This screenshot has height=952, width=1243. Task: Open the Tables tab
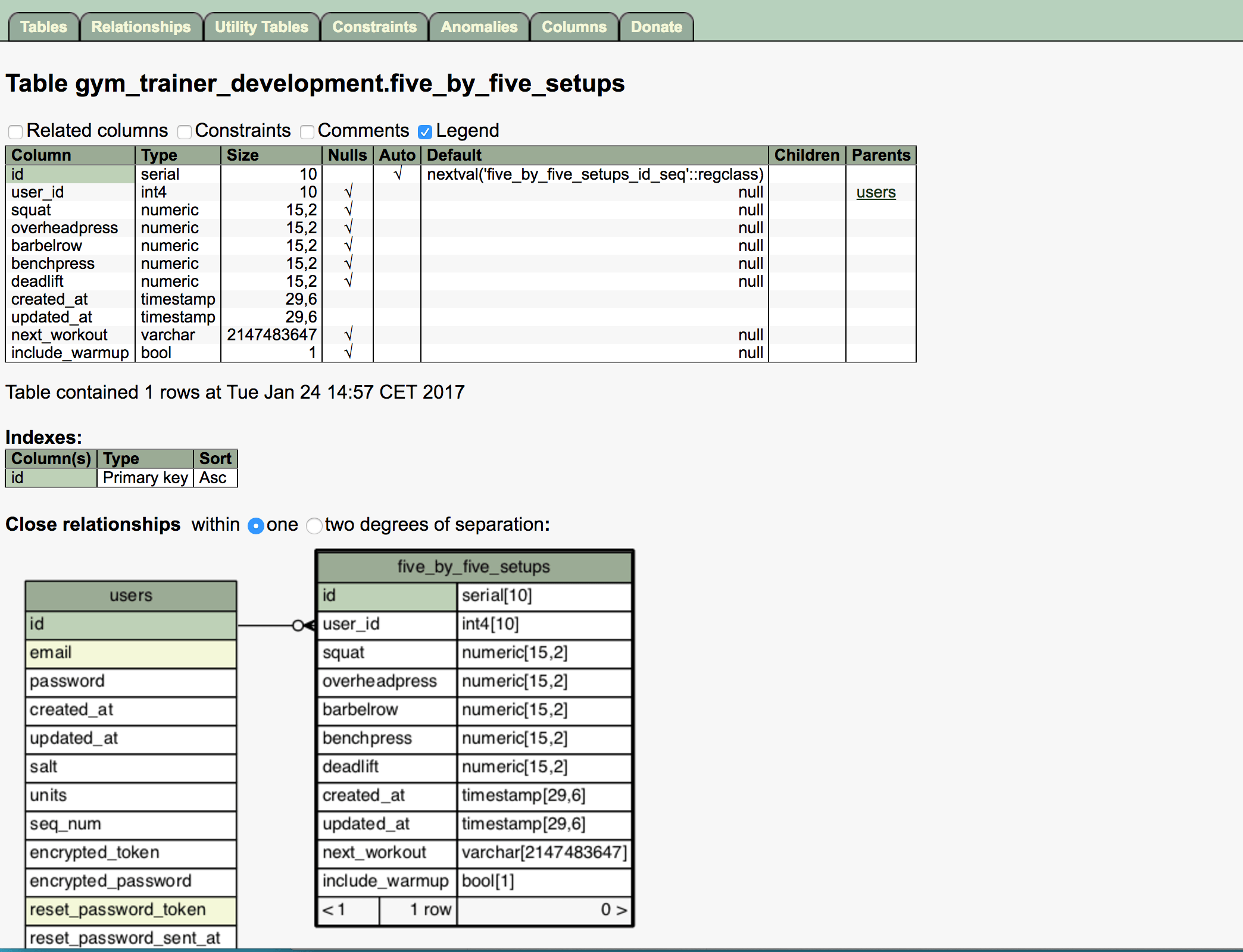[43, 27]
